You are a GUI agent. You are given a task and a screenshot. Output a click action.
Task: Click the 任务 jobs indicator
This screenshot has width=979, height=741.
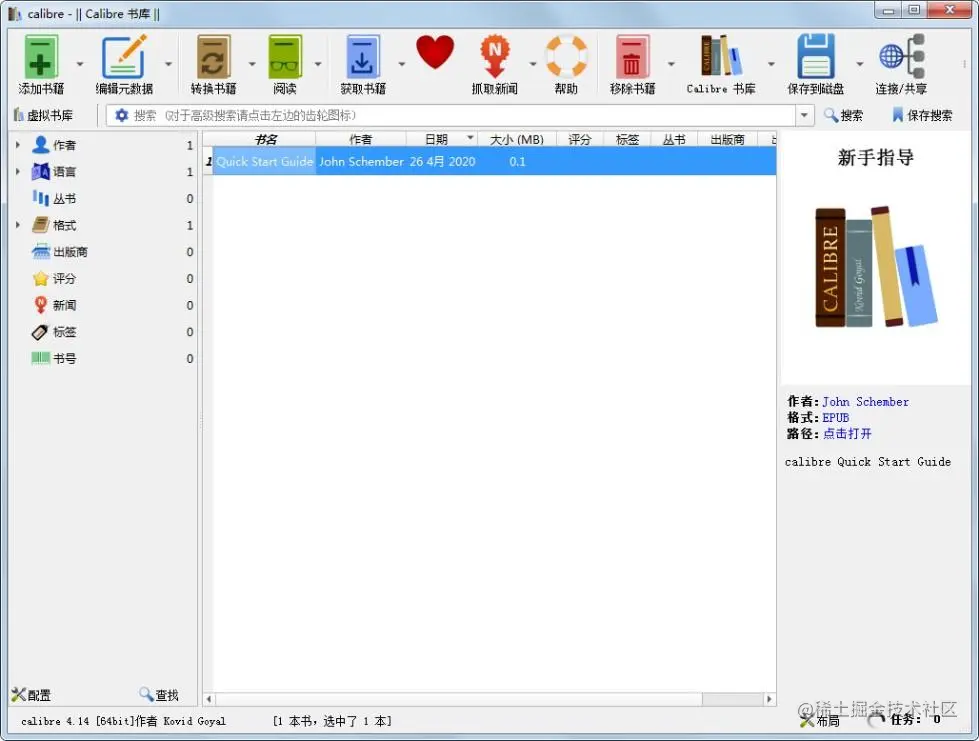pos(905,719)
